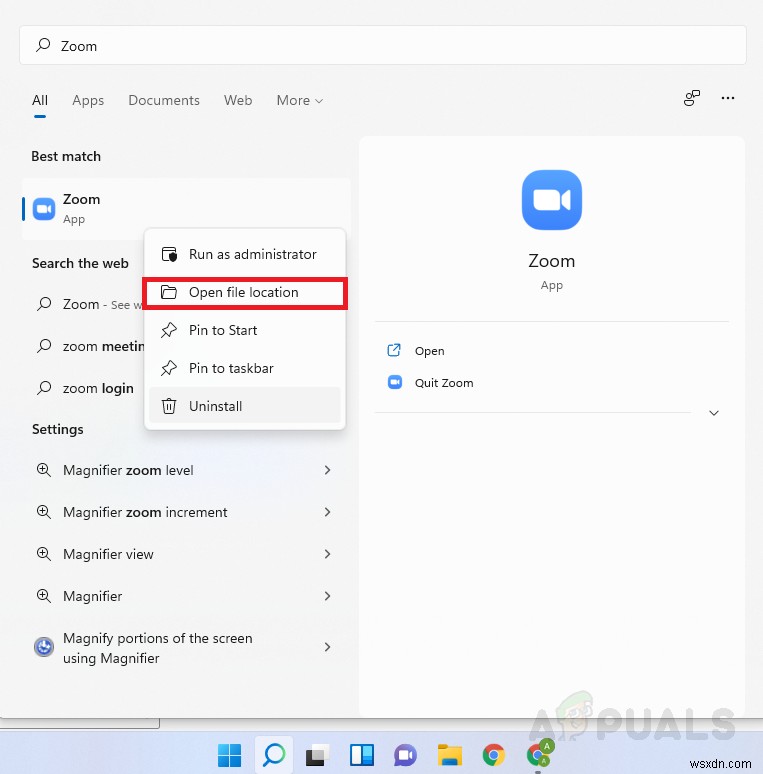The height and width of the screenshot is (774, 763).
Task: Expand the More filter dropdown
Action: click(x=300, y=100)
